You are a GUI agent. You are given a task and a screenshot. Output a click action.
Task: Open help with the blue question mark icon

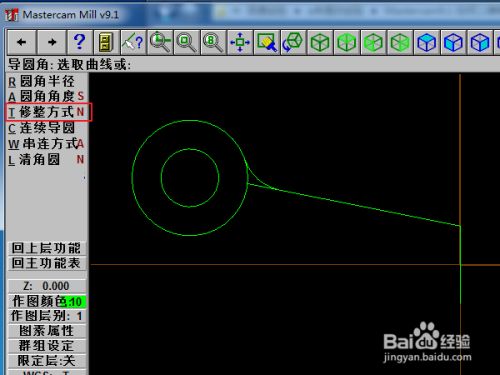coord(79,42)
